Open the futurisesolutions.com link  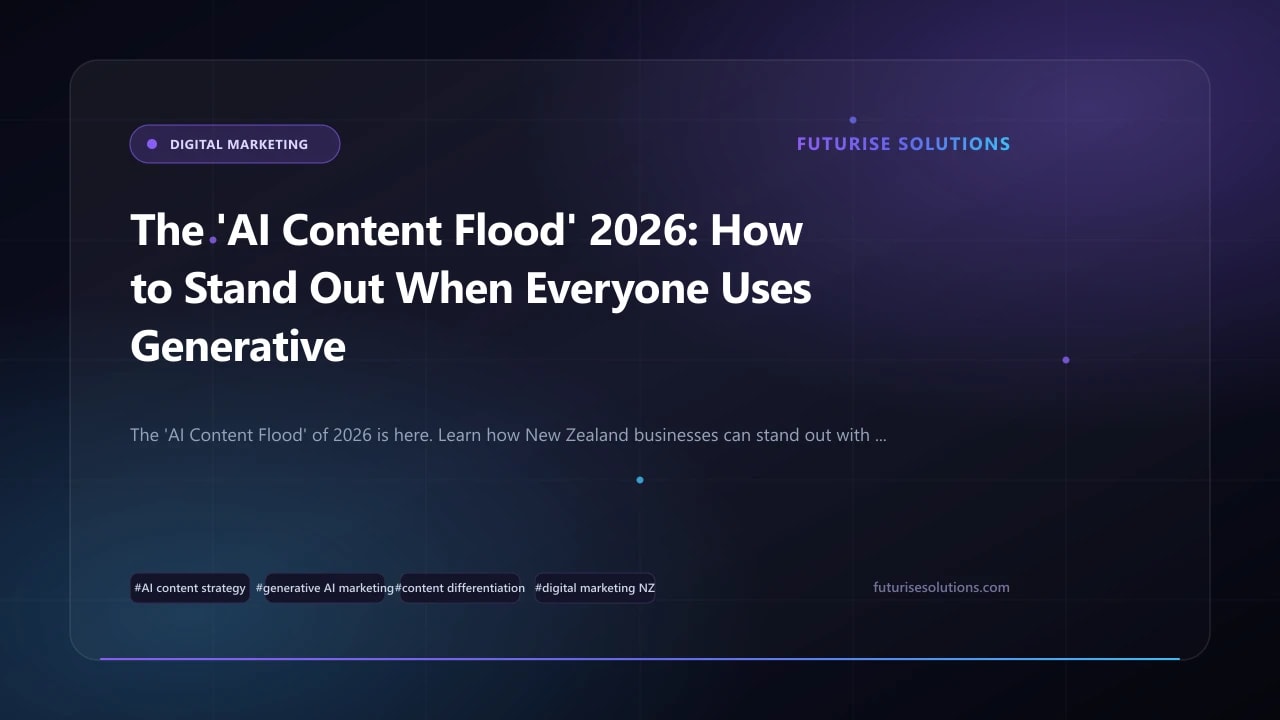pos(941,588)
